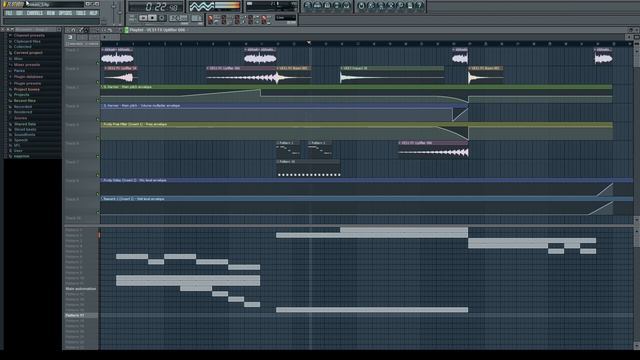This screenshot has height=360, width=640.
Task: Open the Piano Roll shortcut icon
Action: pos(327,6)
